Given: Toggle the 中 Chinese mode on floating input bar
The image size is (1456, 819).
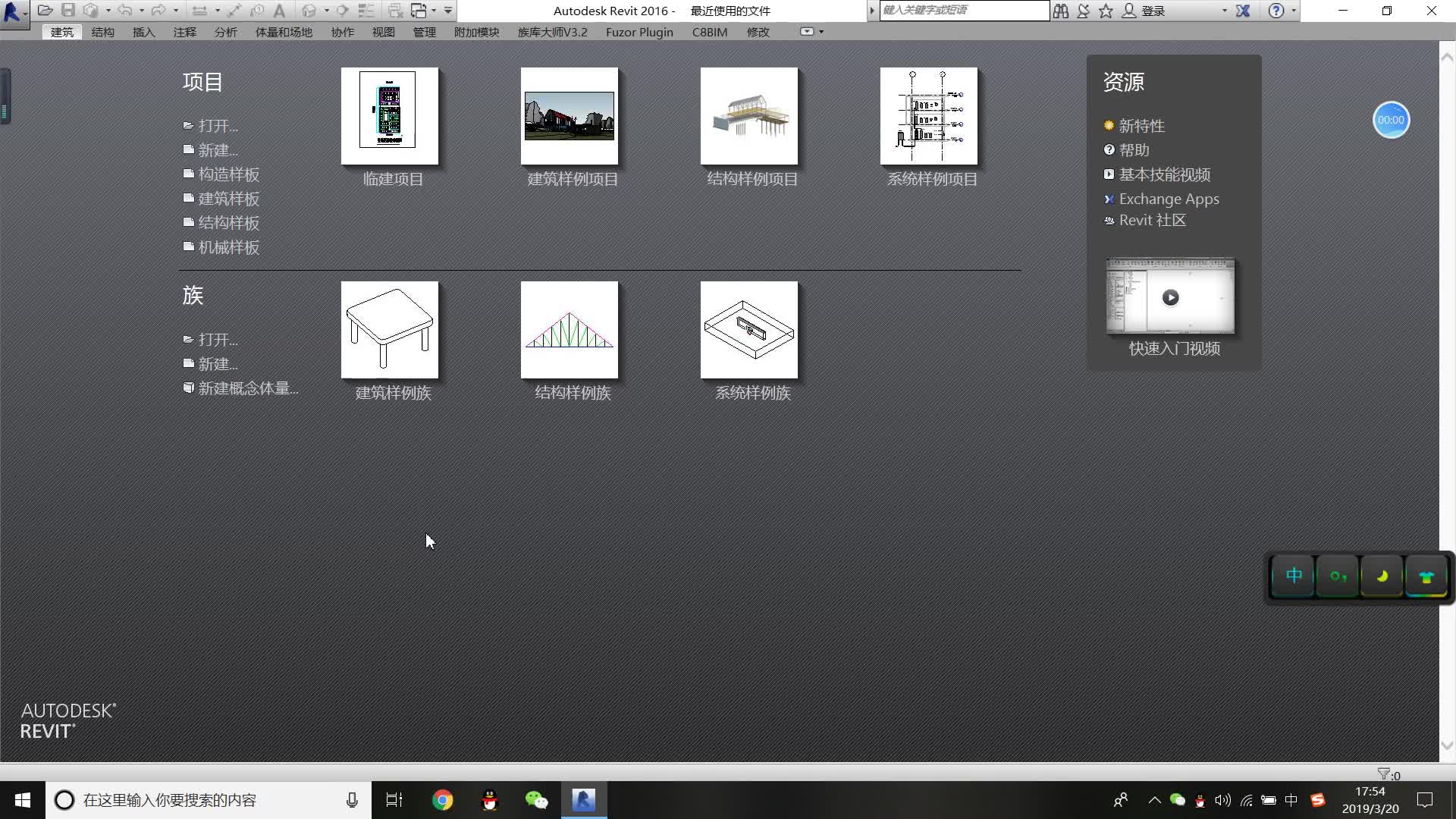Looking at the screenshot, I should pyautogui.click(x=1294, y=576).
